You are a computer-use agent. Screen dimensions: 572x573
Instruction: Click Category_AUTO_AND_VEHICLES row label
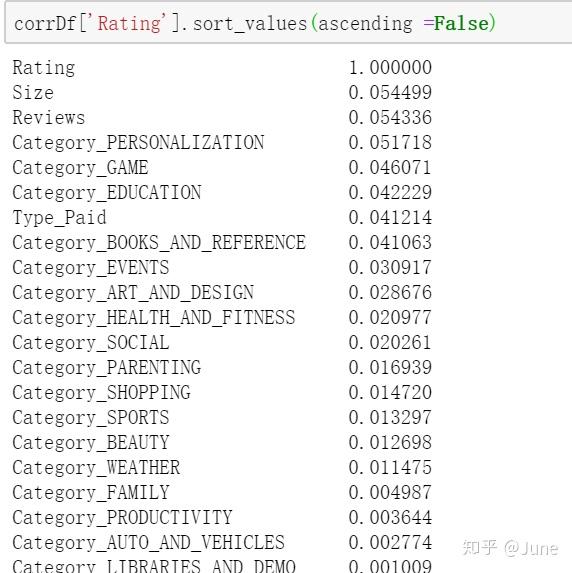point(148,543)
